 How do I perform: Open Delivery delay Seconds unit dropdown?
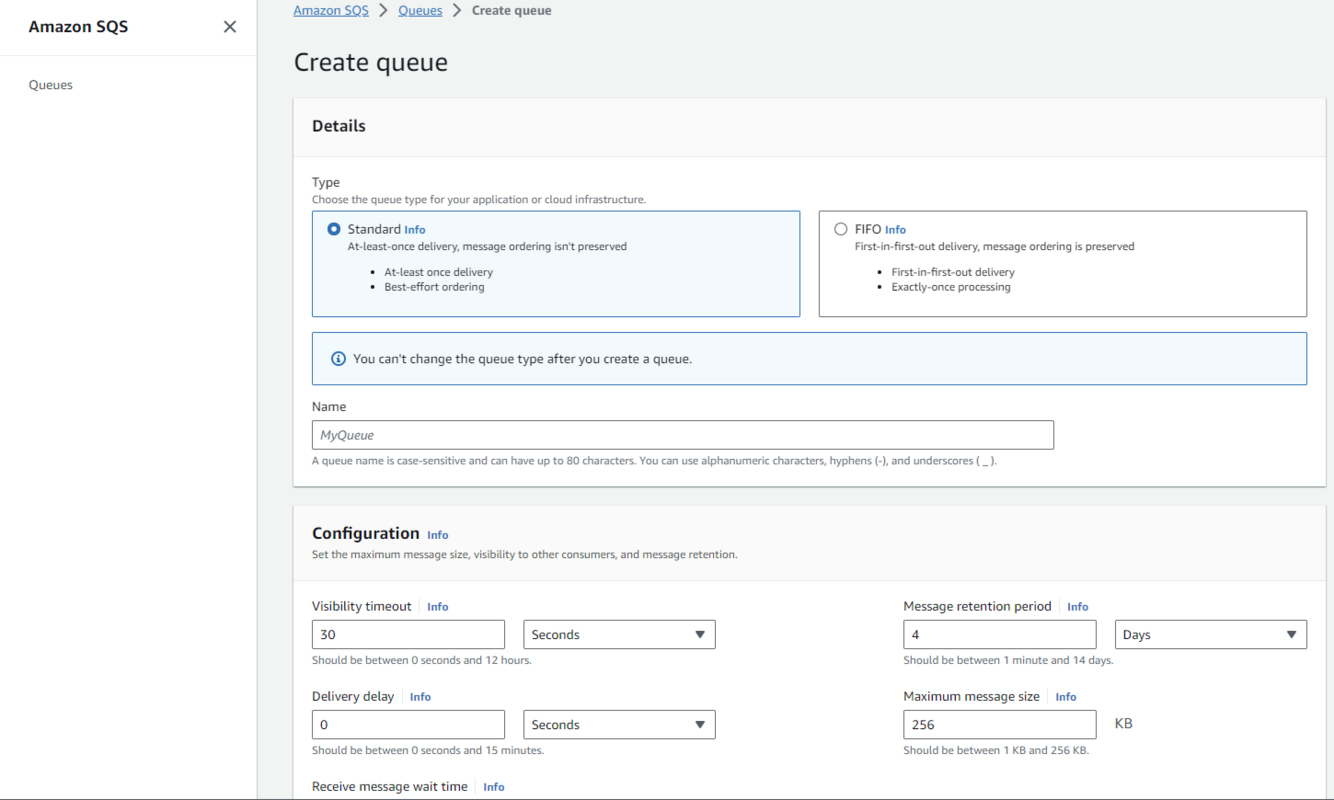[619, 725]
